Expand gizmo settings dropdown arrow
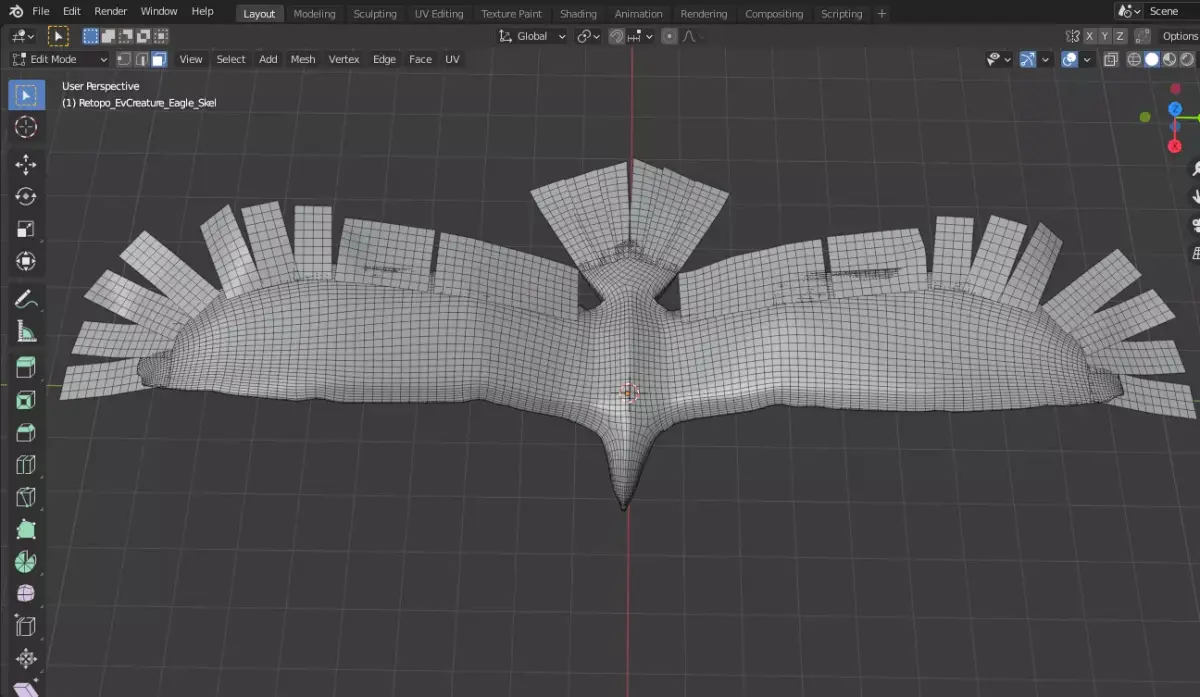Viewport: 1200px width, 697px height. point(1045,59)
